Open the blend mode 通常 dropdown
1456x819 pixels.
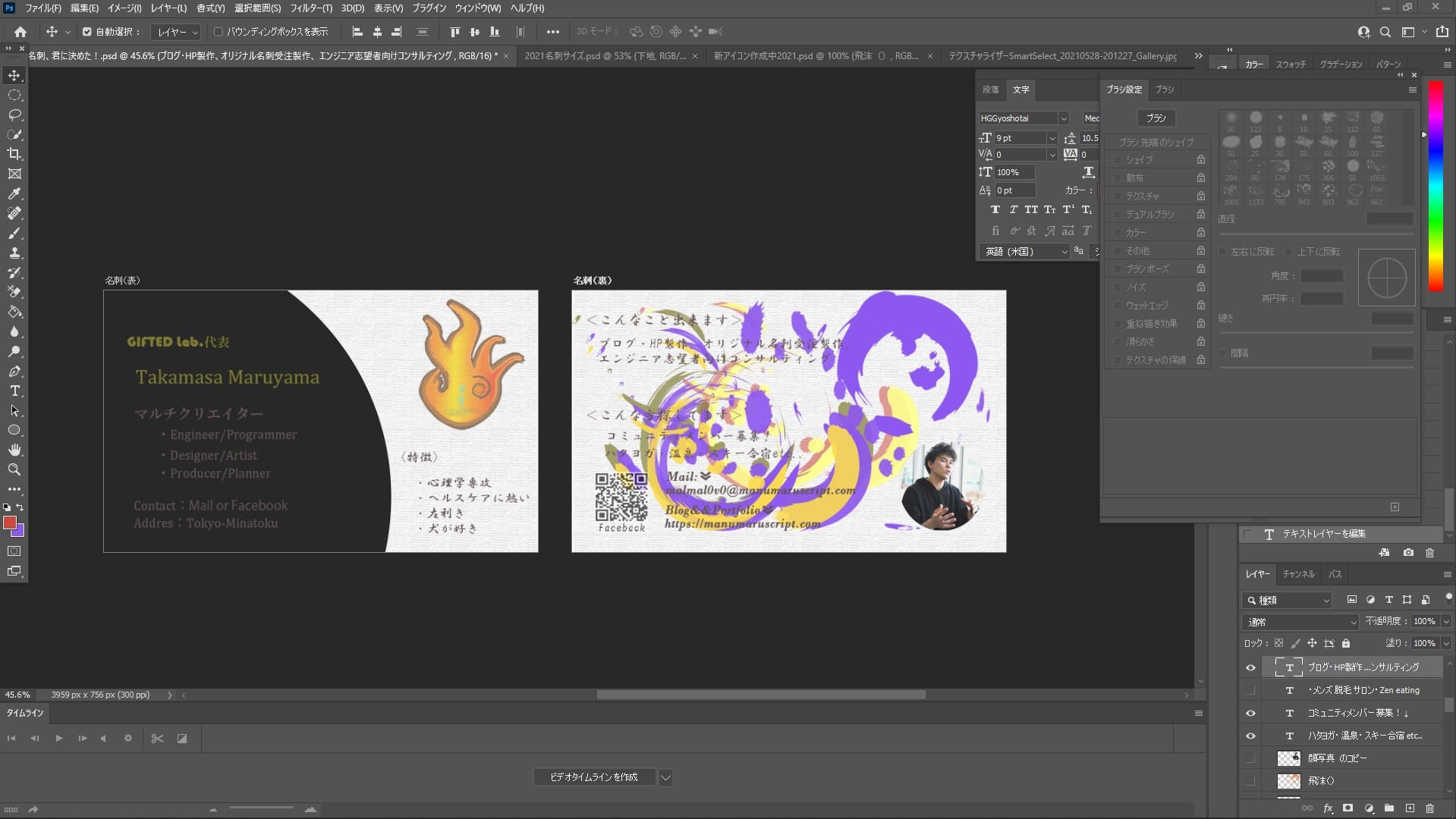point(1300,622)
